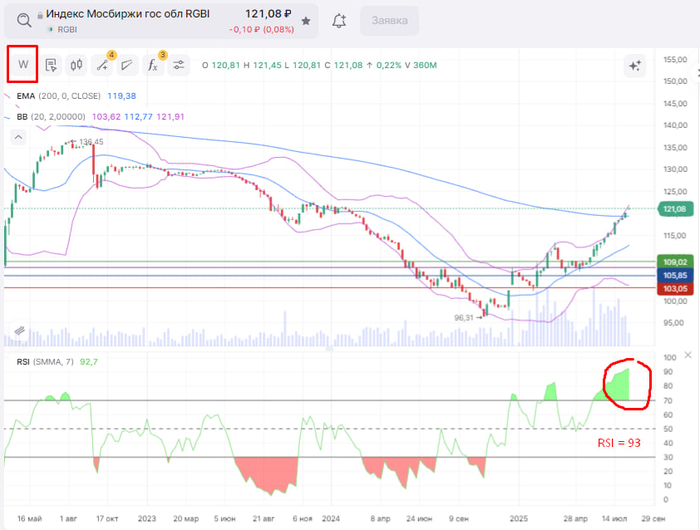Change the candlestick chart type
Image resolution: width=700 pixels, height=530 pixels.
click(76, 65)
